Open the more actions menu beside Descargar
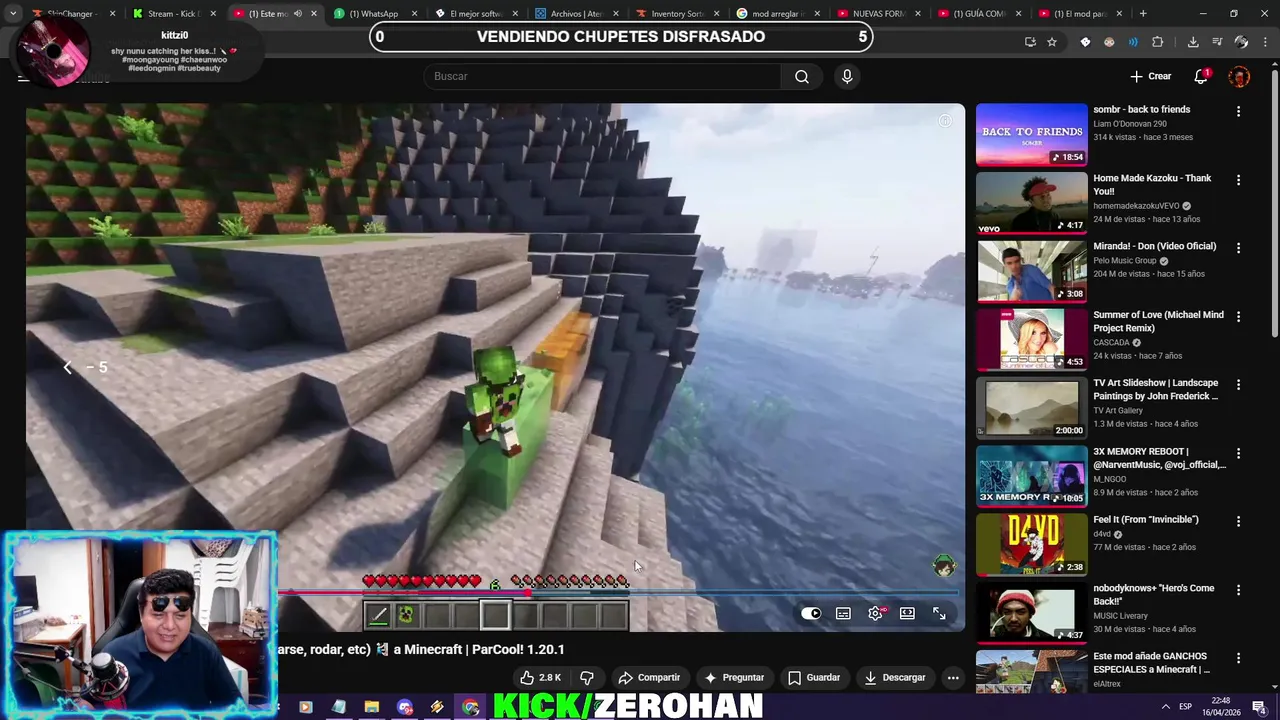 (x=953, y=678)
